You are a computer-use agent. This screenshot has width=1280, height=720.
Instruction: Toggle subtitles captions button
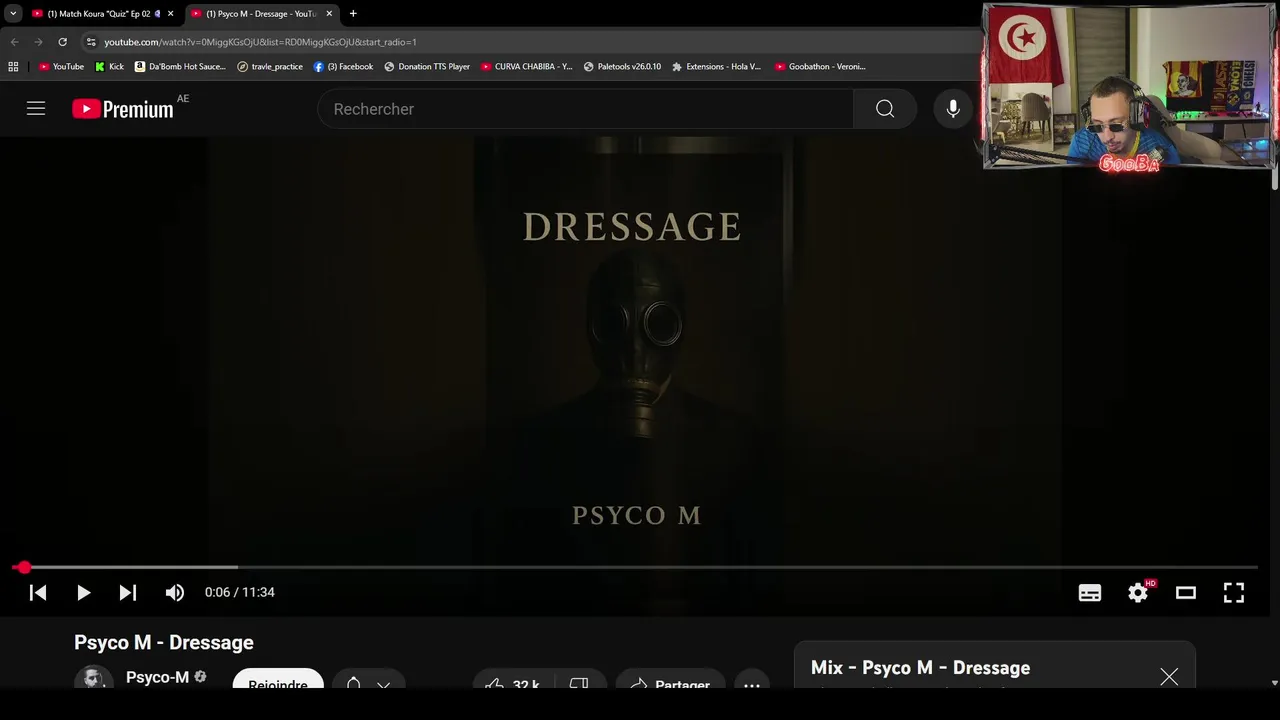[1090, 593]
